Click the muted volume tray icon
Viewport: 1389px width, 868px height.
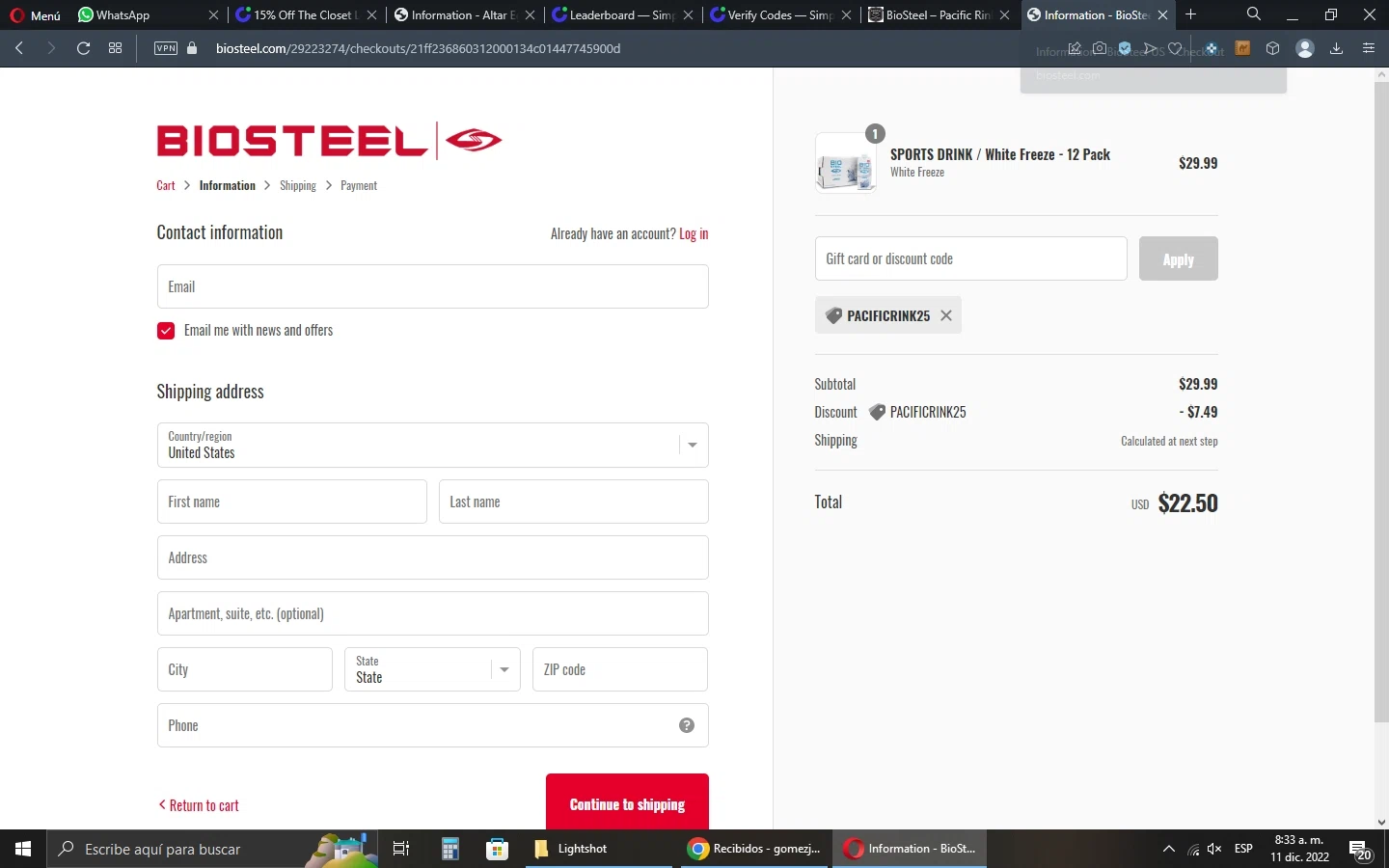(x=1215, y=849)
